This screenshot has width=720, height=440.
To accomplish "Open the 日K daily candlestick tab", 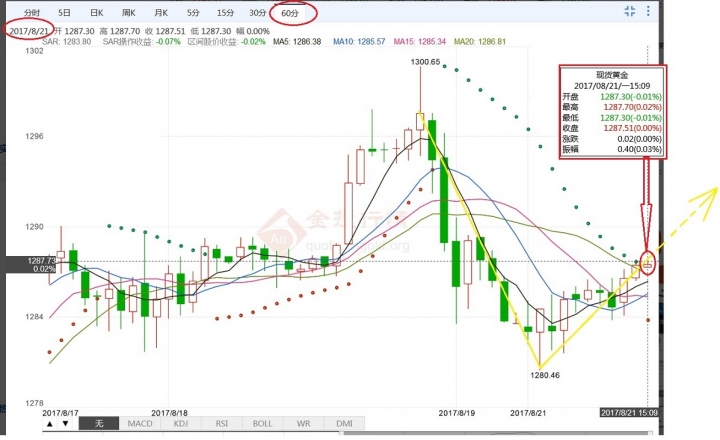I will [x=96, y=13].
